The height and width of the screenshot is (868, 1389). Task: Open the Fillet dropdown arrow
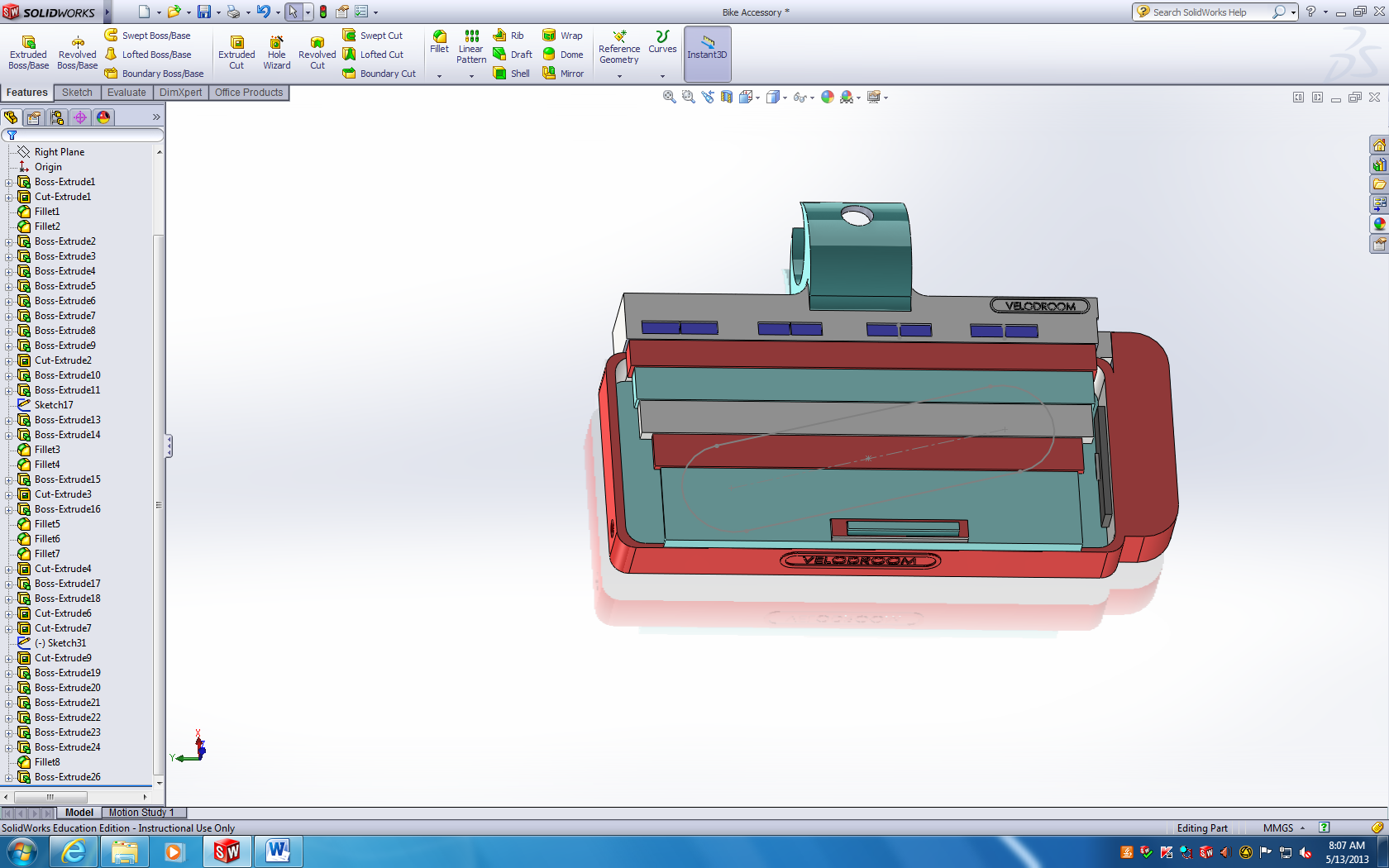[x=440, y=76]
